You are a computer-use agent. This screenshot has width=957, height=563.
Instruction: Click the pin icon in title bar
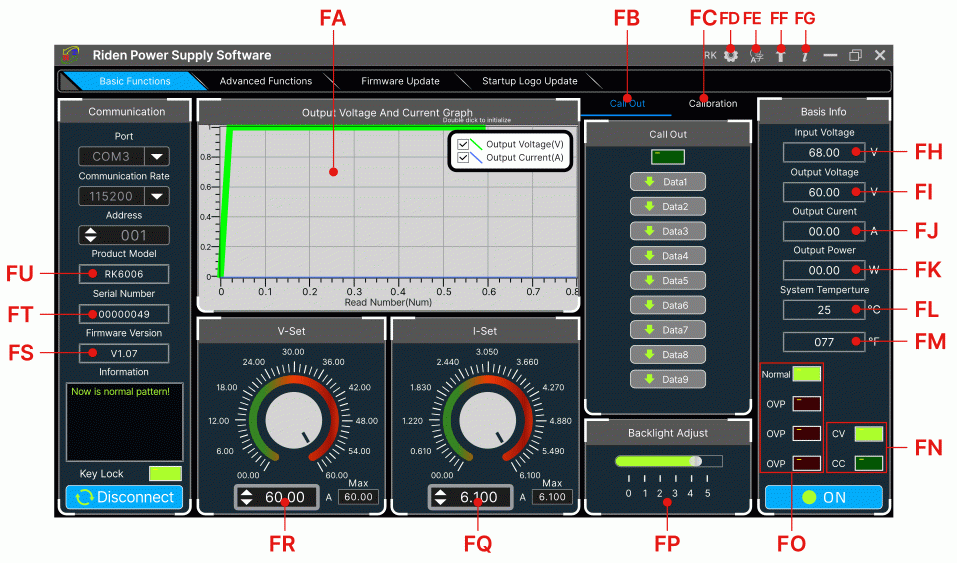click(781, 56)
